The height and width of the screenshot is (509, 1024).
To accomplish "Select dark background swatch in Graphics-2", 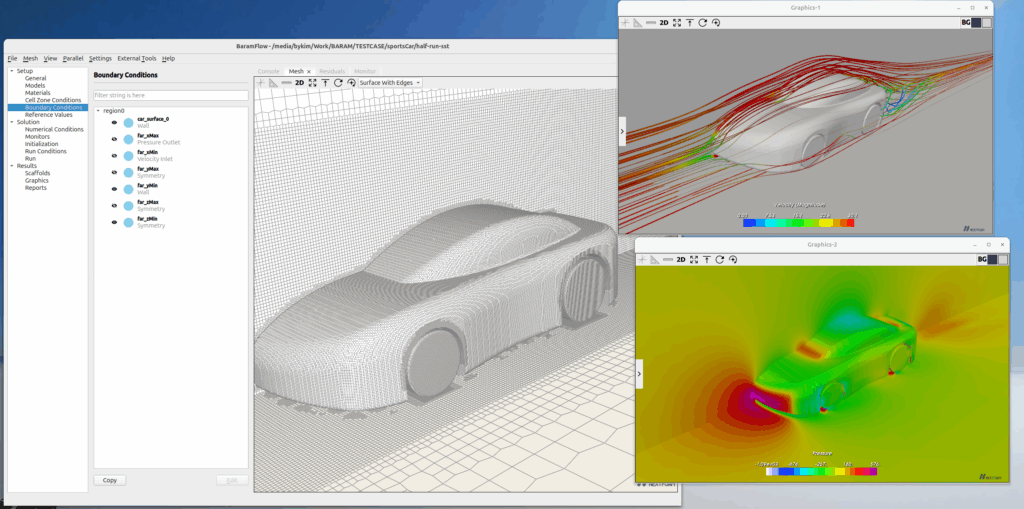I will point(993,259).
